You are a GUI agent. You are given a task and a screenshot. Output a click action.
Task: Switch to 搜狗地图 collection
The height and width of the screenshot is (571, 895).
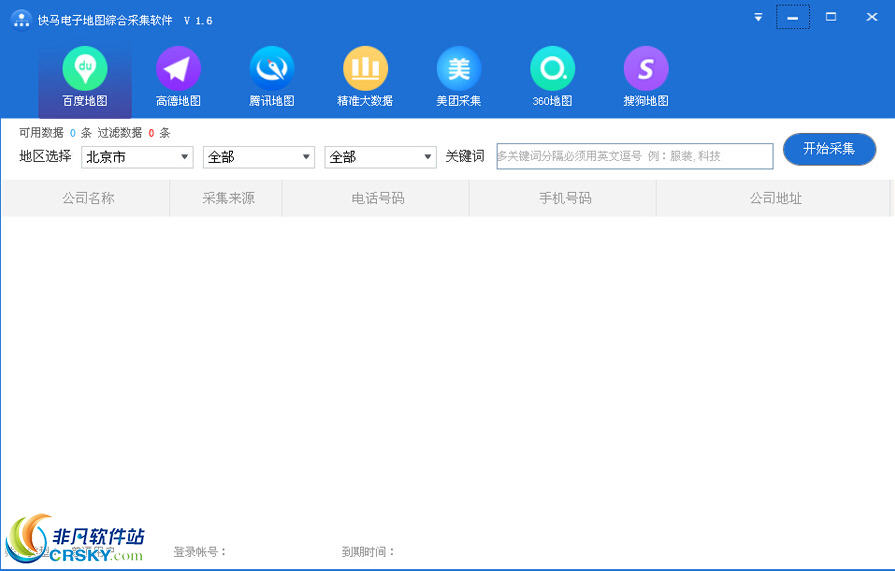tap(646, 77)
